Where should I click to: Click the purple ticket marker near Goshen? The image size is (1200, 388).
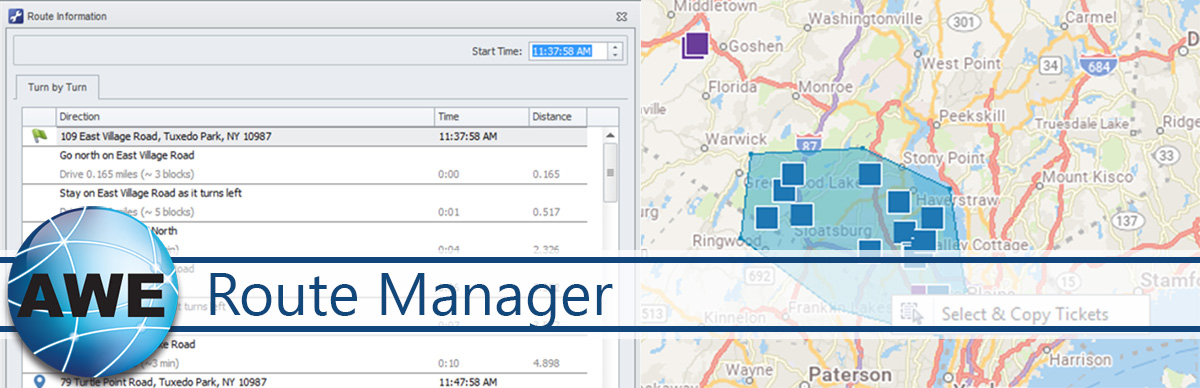coord(695,45)
